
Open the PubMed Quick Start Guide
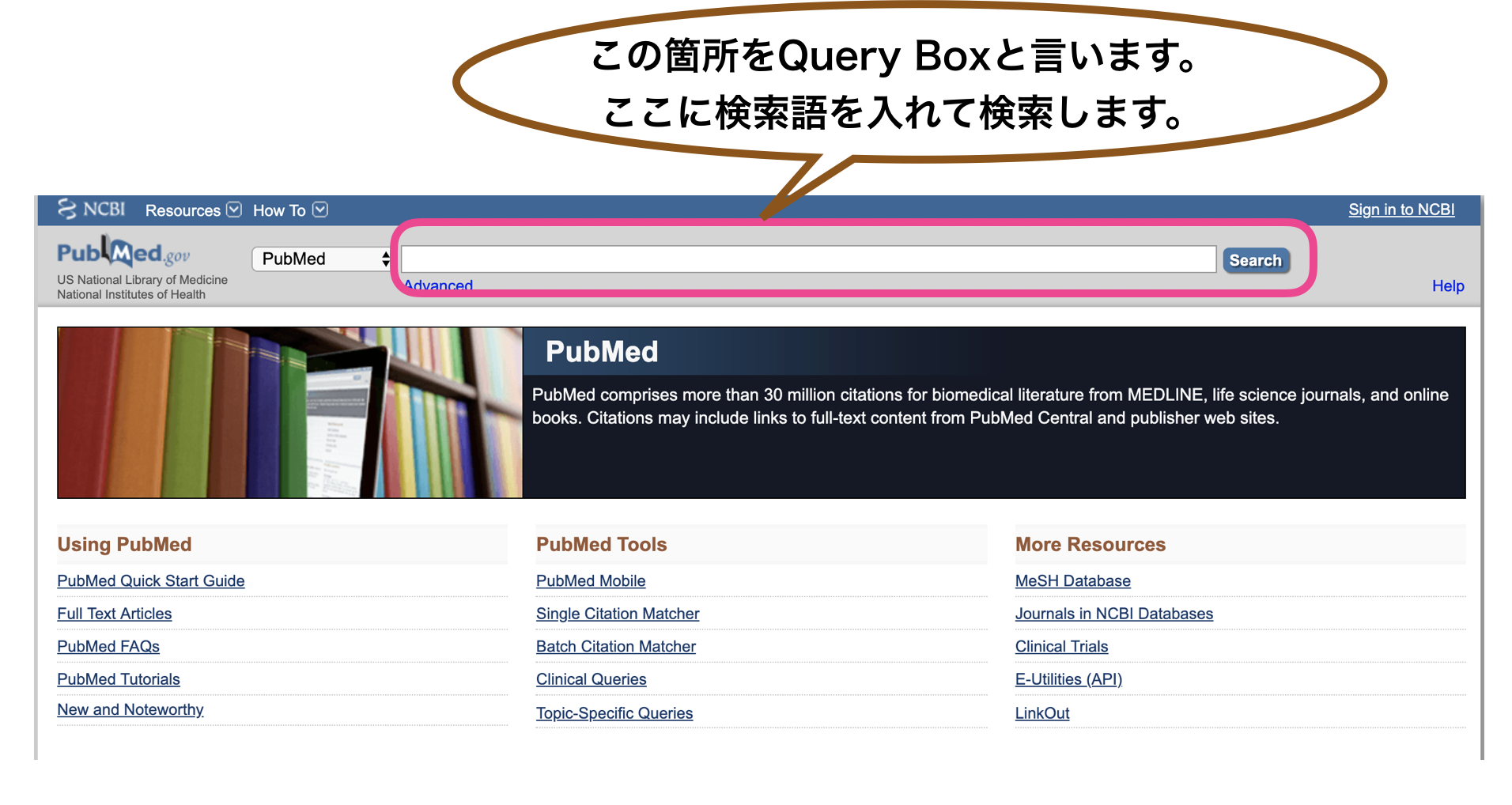(150, 580)
